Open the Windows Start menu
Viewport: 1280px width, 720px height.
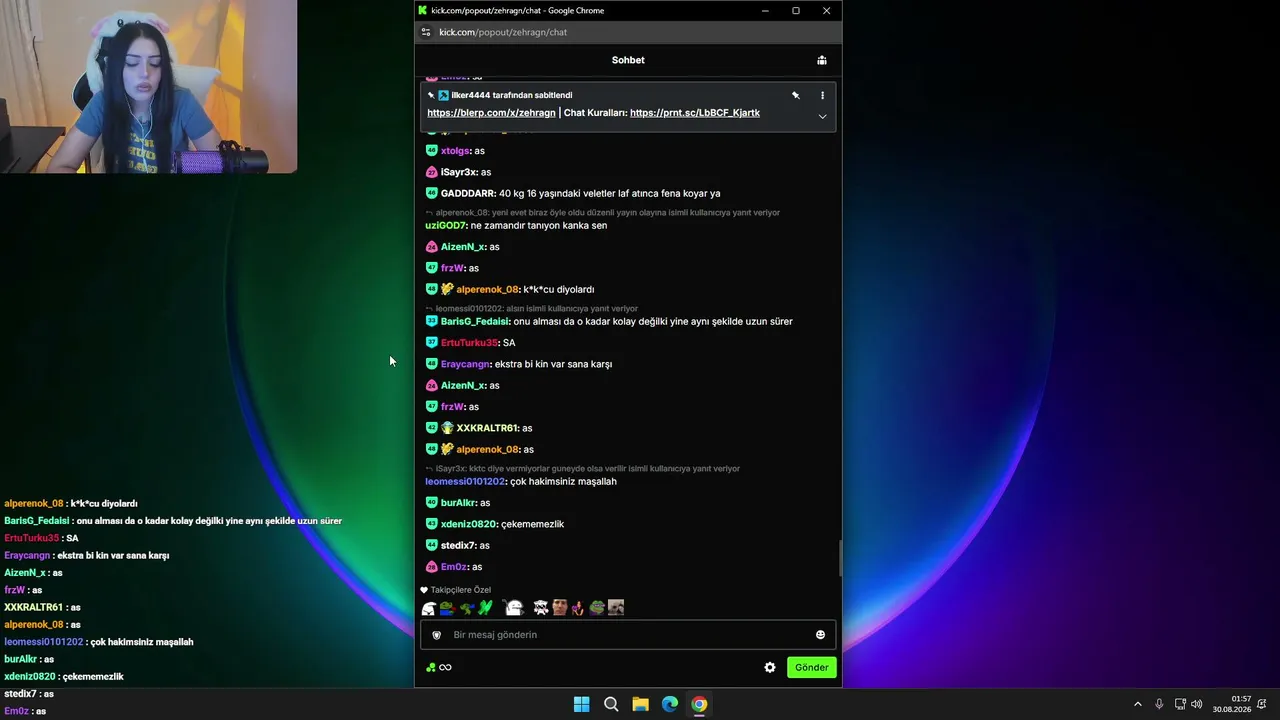coord(581,704)
